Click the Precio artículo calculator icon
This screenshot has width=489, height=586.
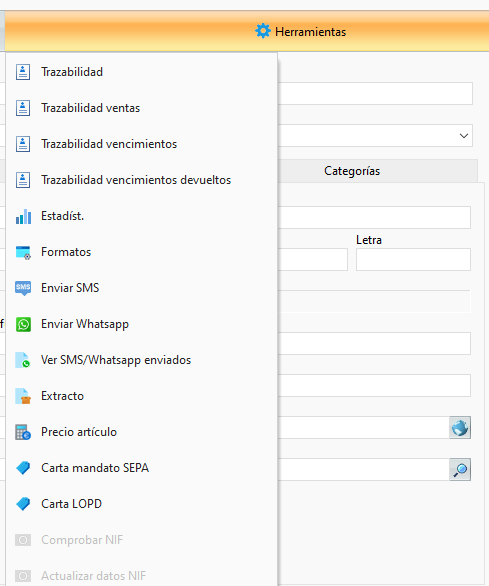coord(23,432)
